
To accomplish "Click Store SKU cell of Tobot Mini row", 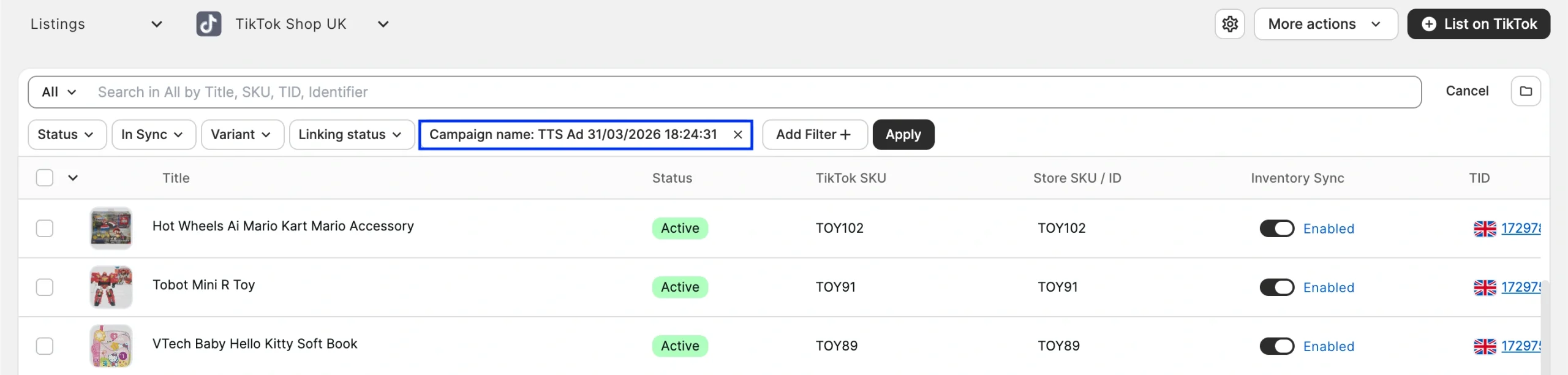I will tap(1058, 287).
